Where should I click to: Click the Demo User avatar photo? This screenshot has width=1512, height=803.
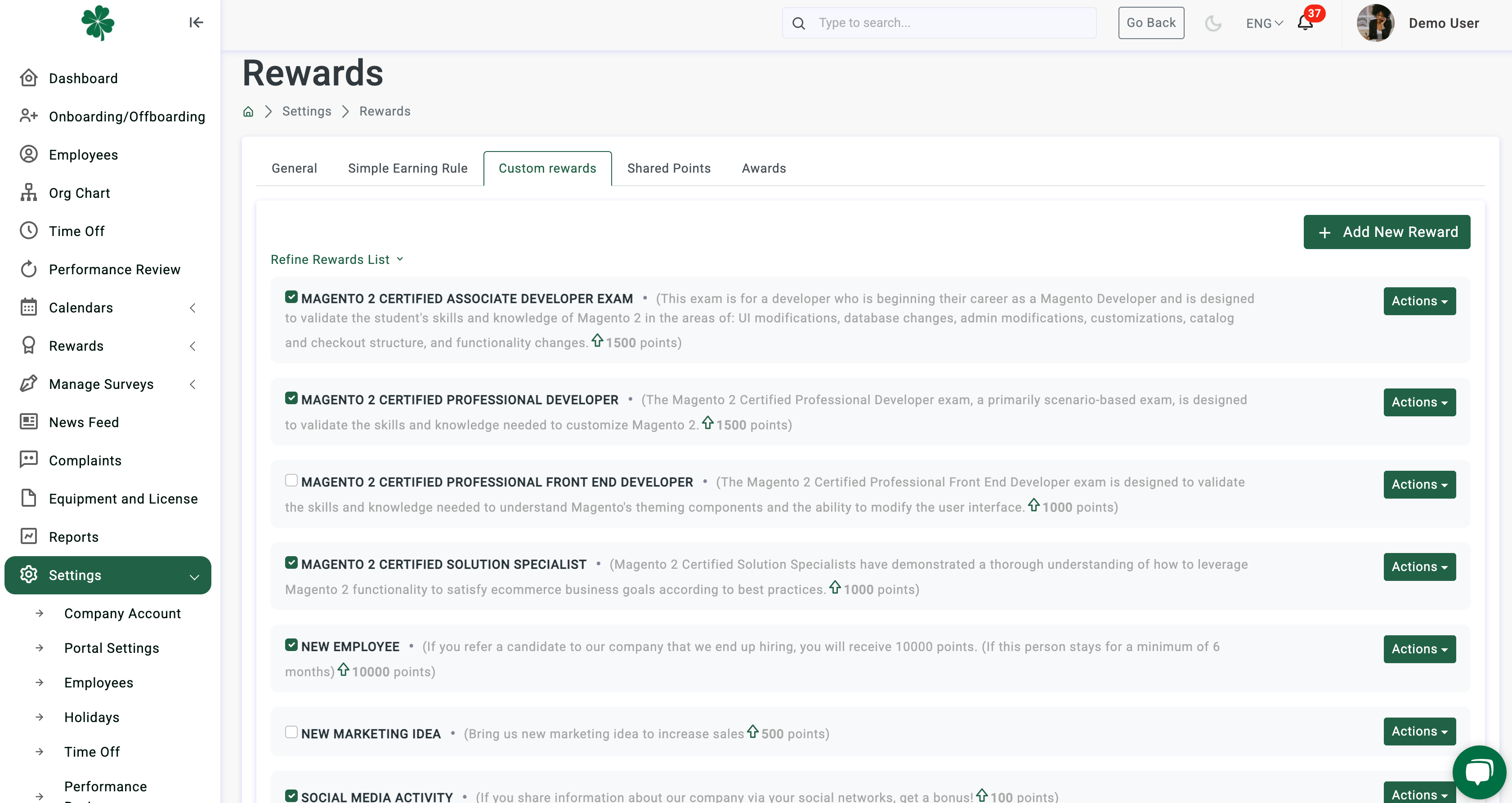tap(1375, 23)
